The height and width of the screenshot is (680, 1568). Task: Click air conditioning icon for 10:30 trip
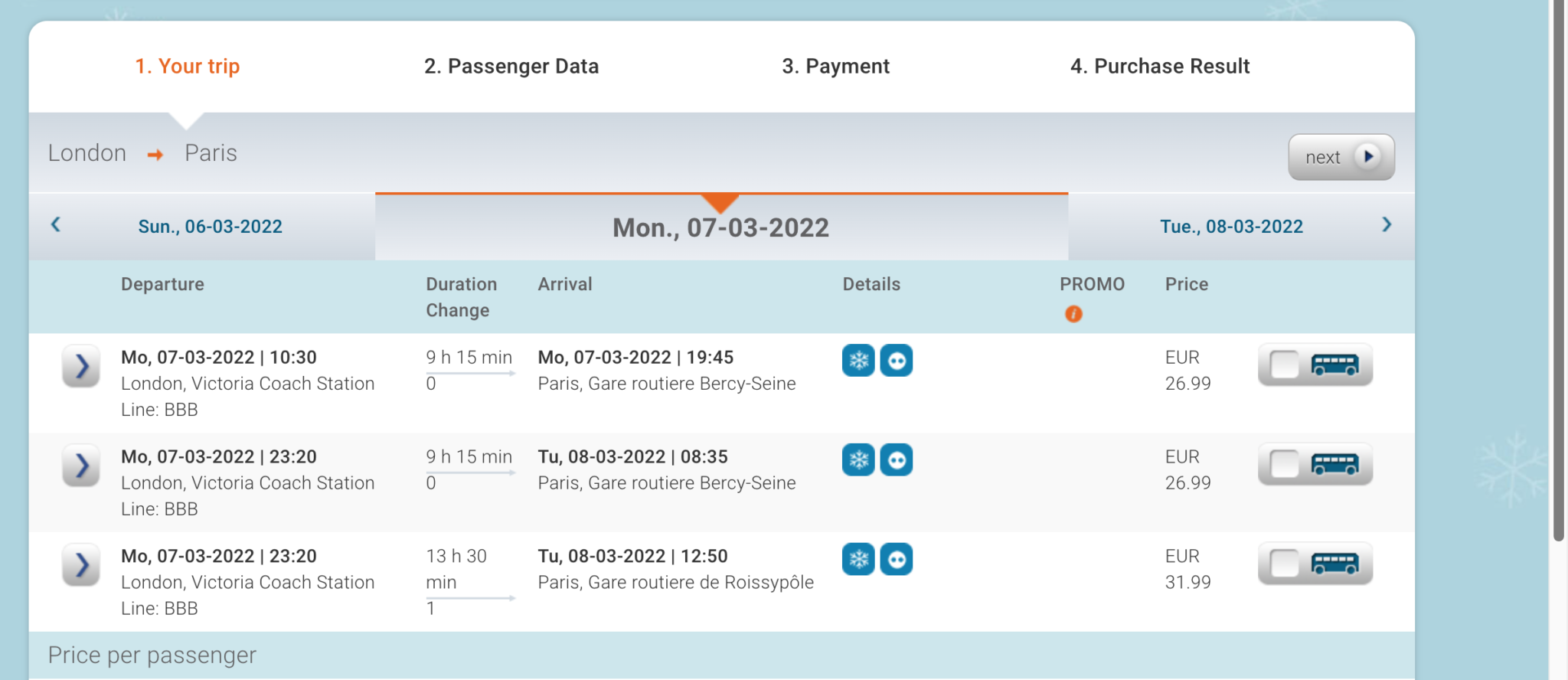858,360
